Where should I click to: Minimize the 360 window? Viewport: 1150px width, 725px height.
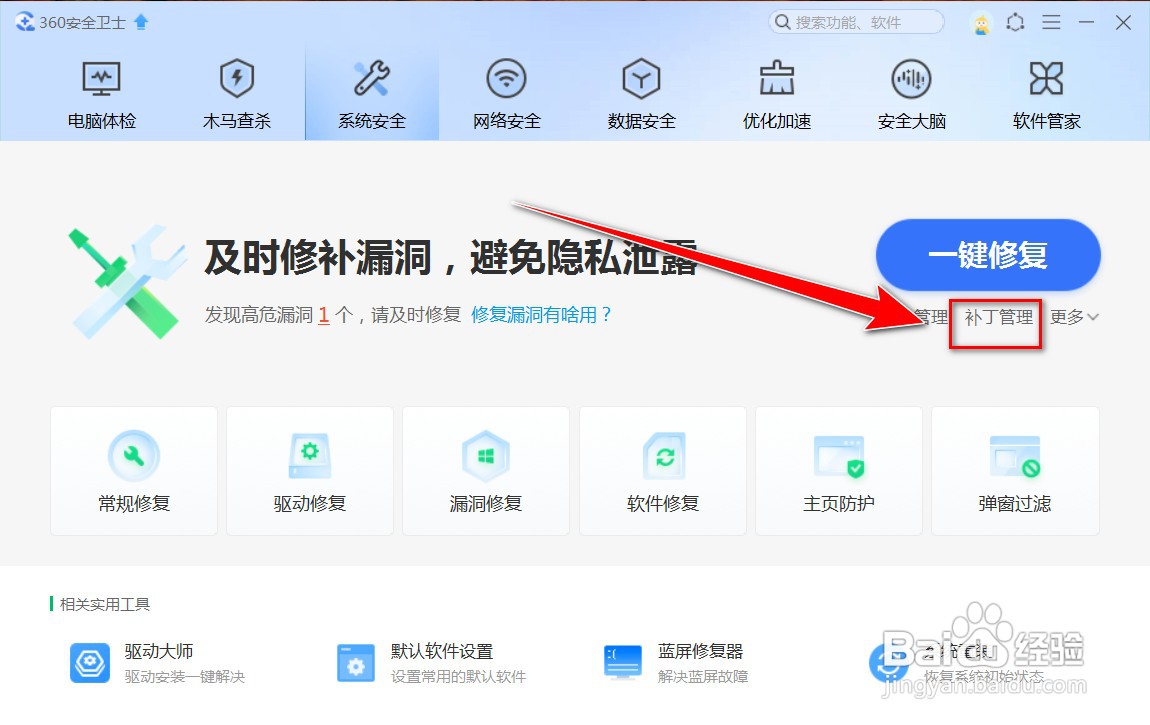1086,23
